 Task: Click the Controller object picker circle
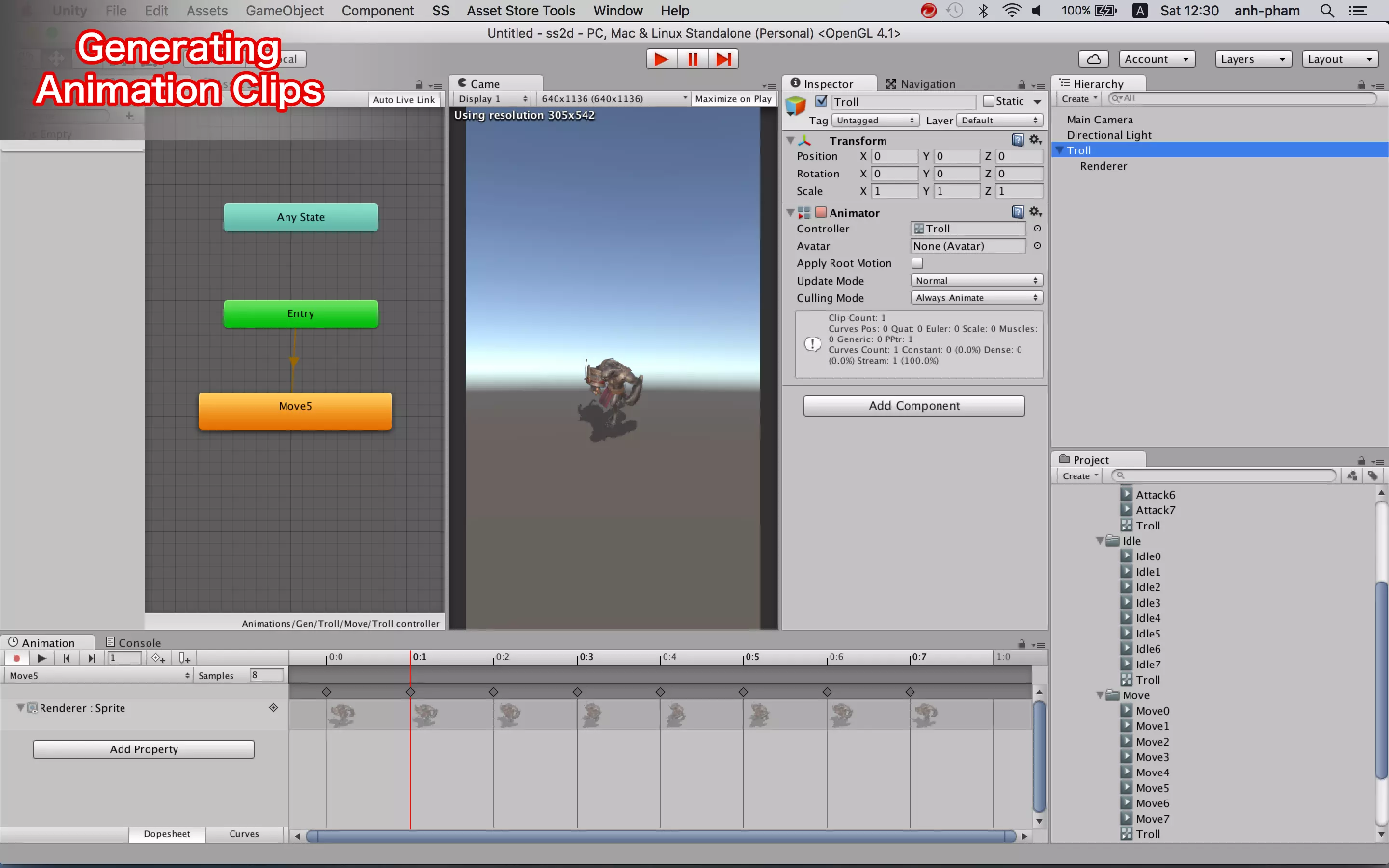tap(1037, 228)
